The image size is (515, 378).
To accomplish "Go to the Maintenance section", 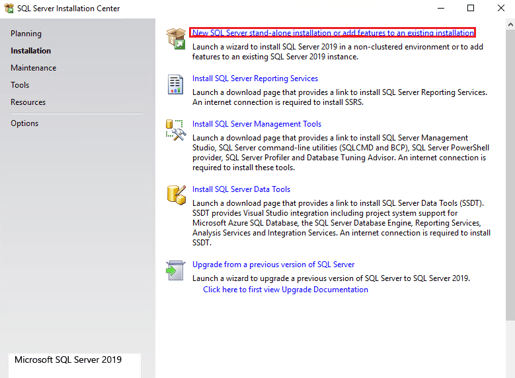I will click(x=33, y=68).
